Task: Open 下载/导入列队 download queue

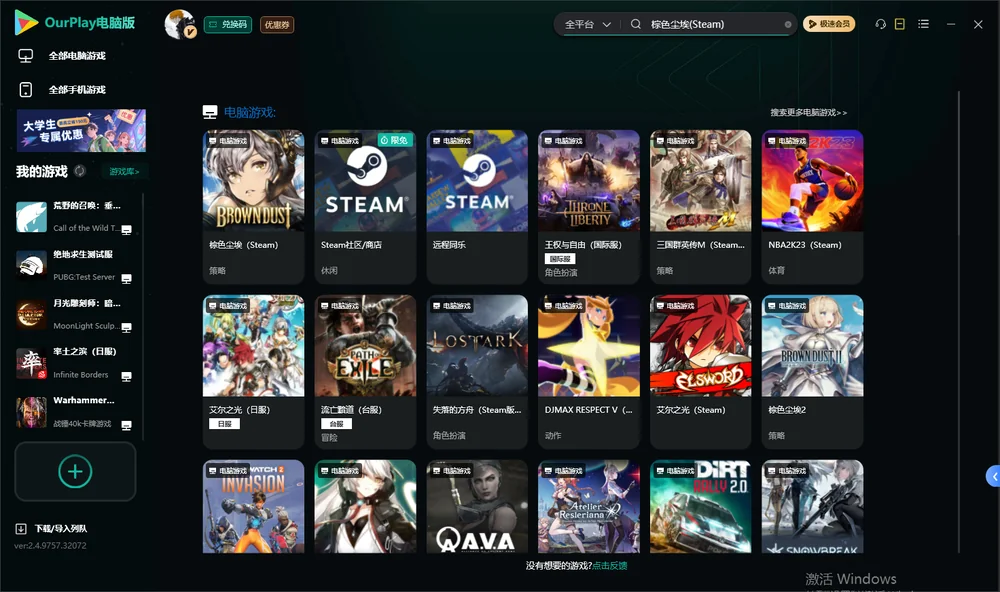Action: coord(61,529)
